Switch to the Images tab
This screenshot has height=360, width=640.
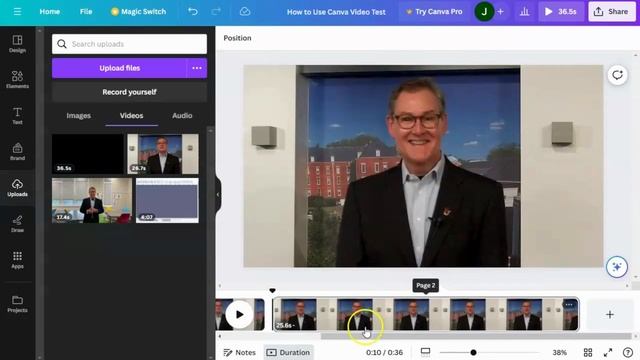[x=78, y=116]
